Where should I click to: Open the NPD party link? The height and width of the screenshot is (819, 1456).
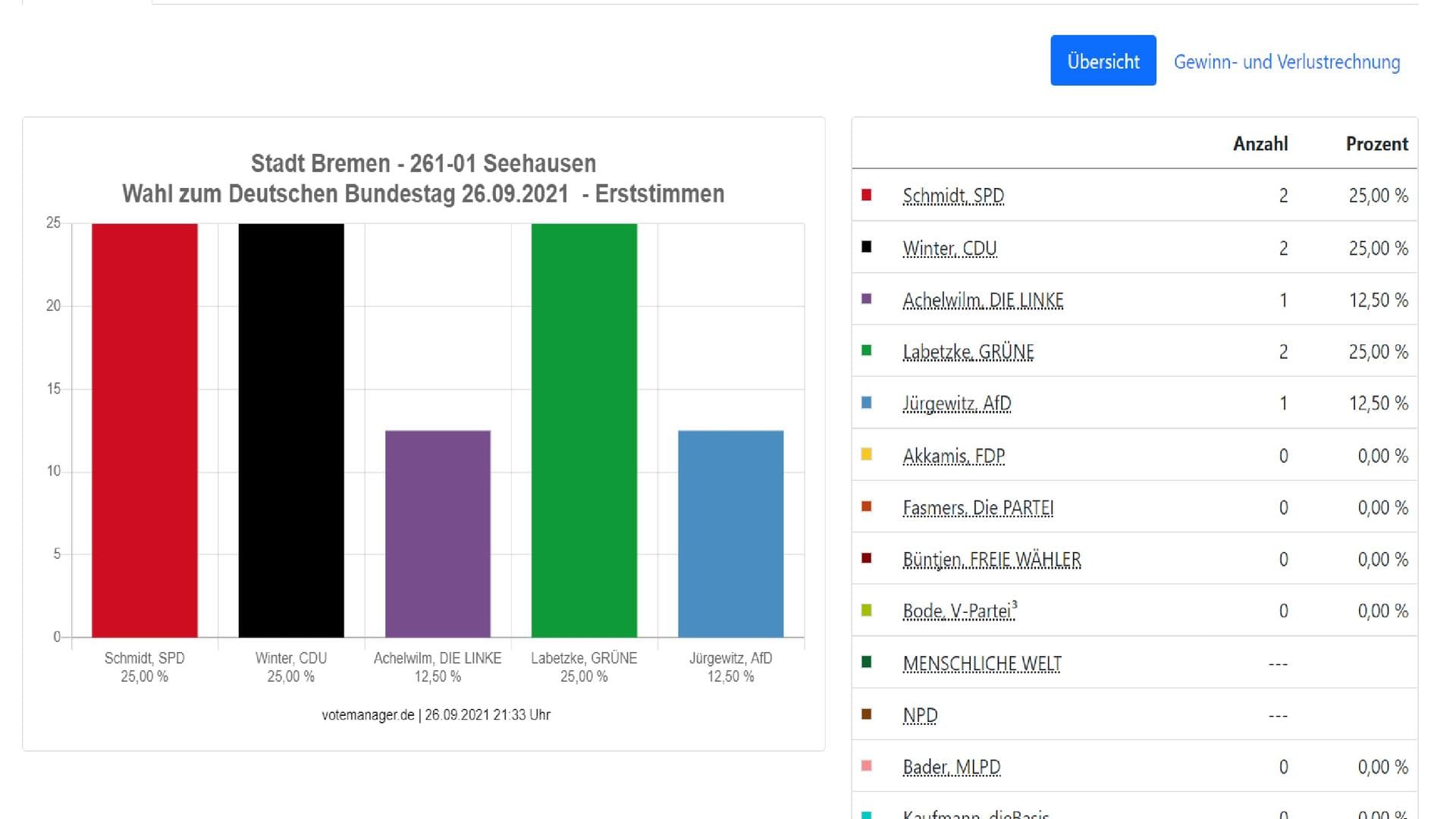tap(920, 715)
